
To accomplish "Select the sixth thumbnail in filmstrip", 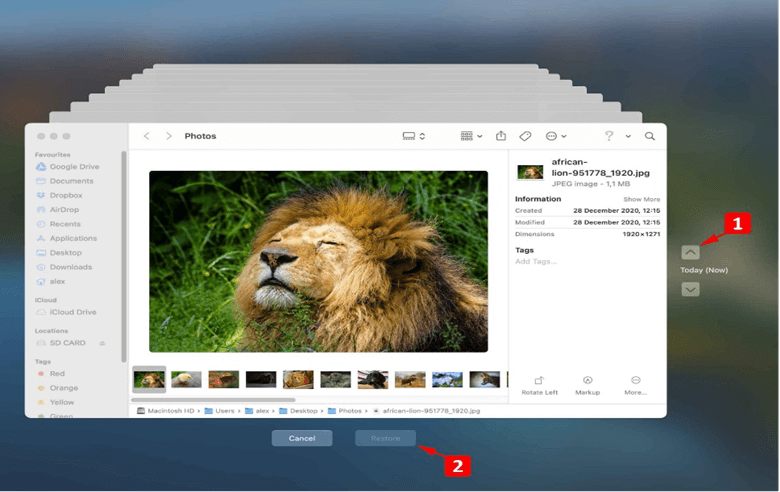I will tap(336, 380).
